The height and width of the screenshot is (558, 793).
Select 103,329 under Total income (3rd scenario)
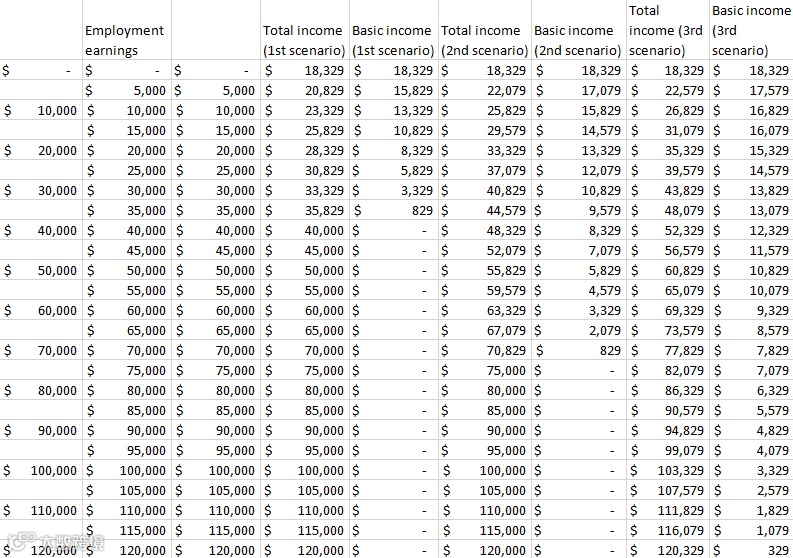[681, 470]
